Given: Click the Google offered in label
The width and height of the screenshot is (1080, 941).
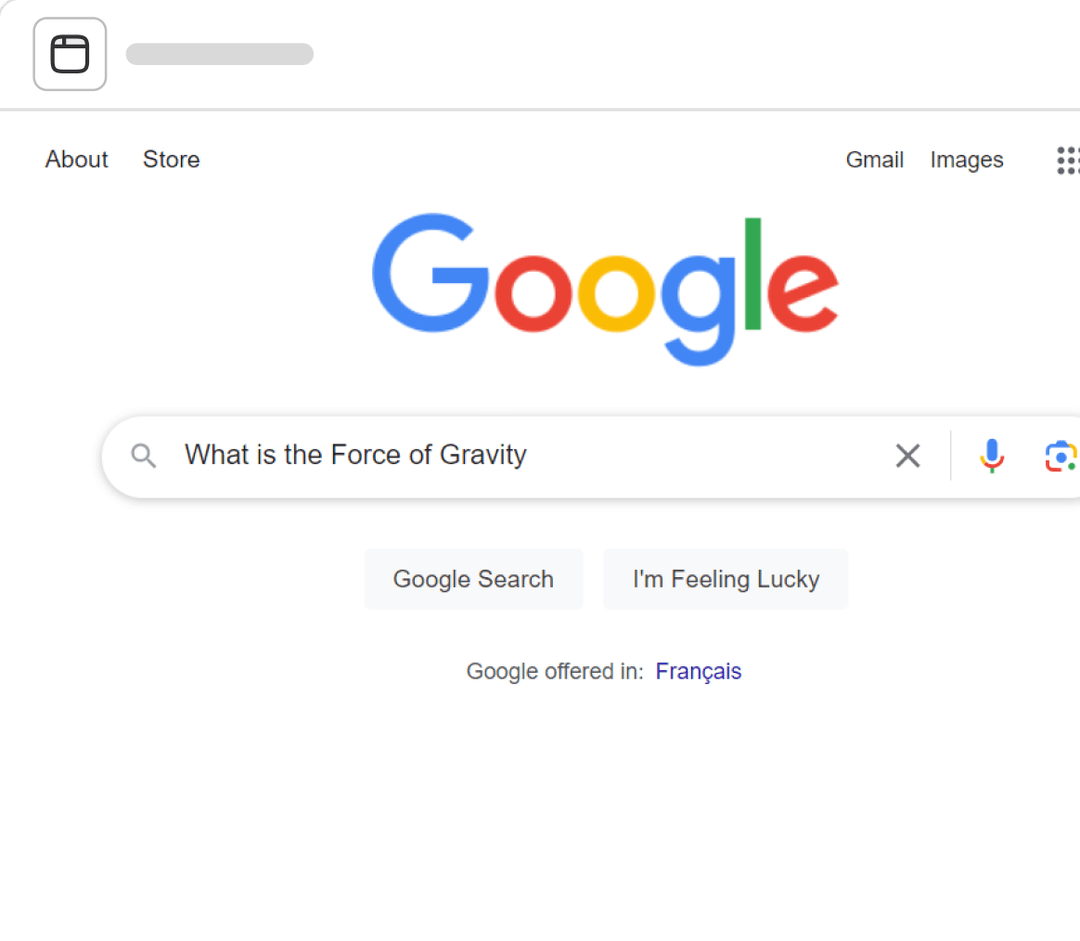Looking at the screenshot, I should pos(554,671).
